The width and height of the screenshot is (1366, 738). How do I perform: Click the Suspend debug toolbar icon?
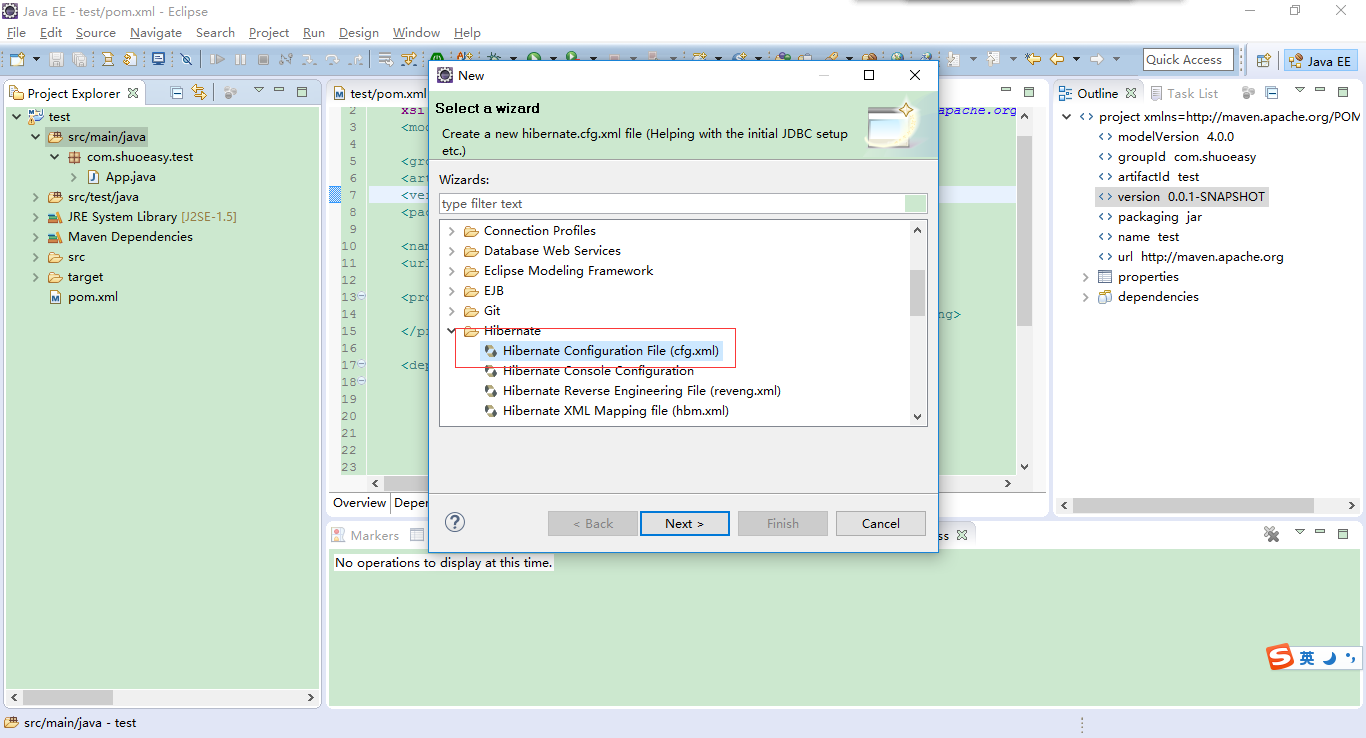(x=240, y=60)
